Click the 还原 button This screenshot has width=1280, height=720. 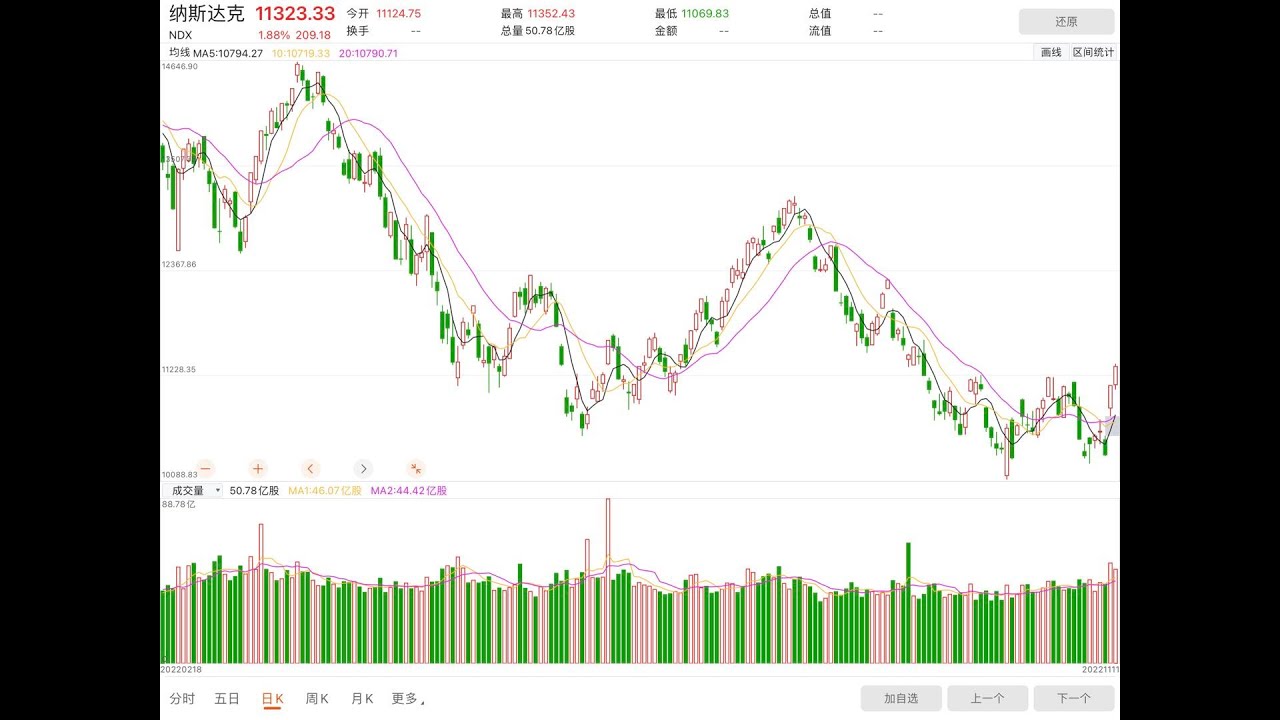tap(1066, 22)
